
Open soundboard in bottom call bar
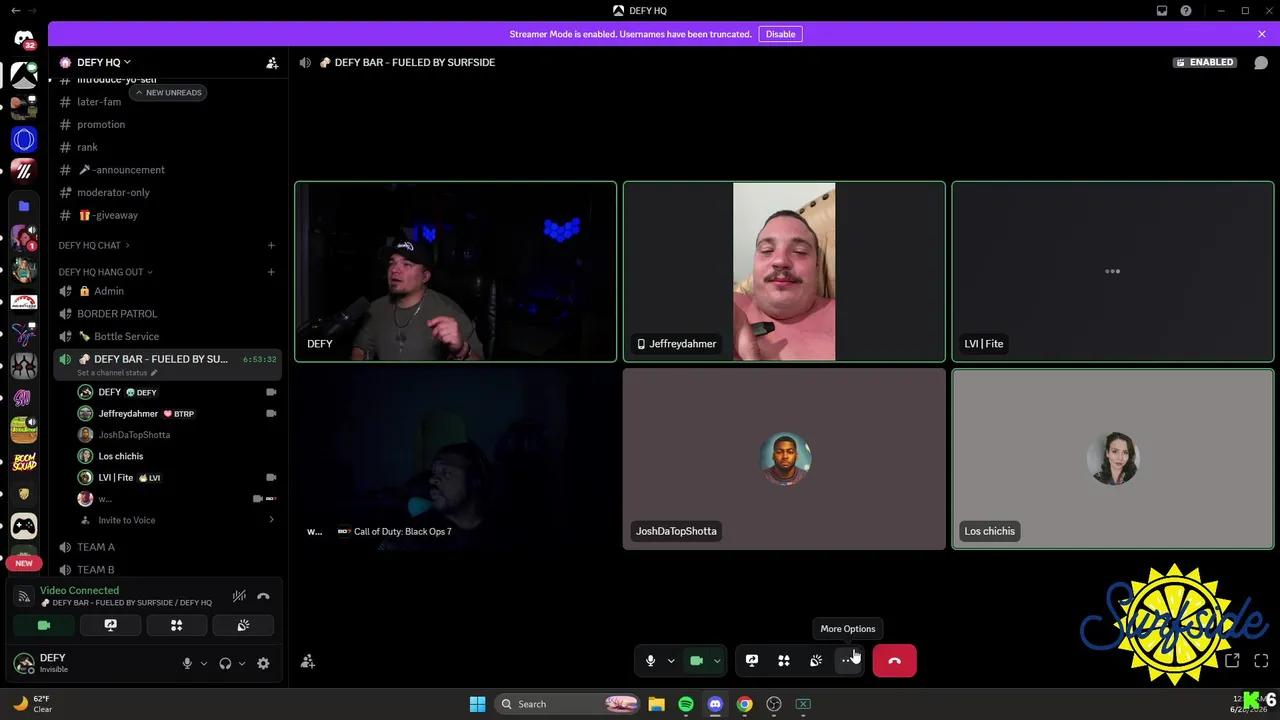(816, 661)
